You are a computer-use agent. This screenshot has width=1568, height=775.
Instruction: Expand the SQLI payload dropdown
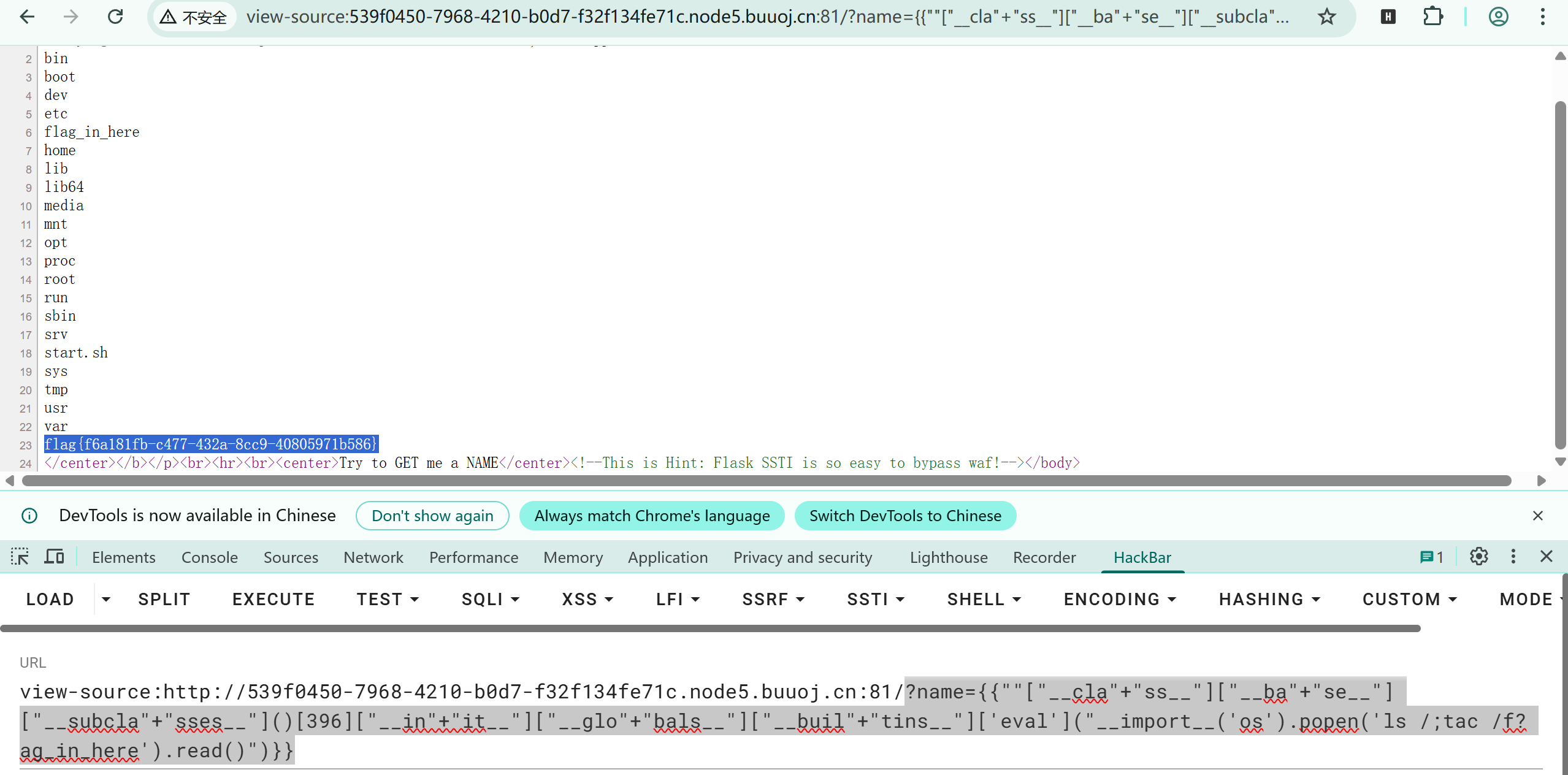tap(490, 599)
